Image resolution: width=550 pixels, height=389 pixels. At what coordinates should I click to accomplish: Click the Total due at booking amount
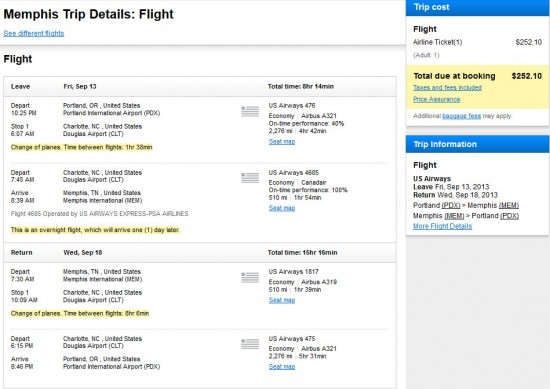tap(526, 76)
